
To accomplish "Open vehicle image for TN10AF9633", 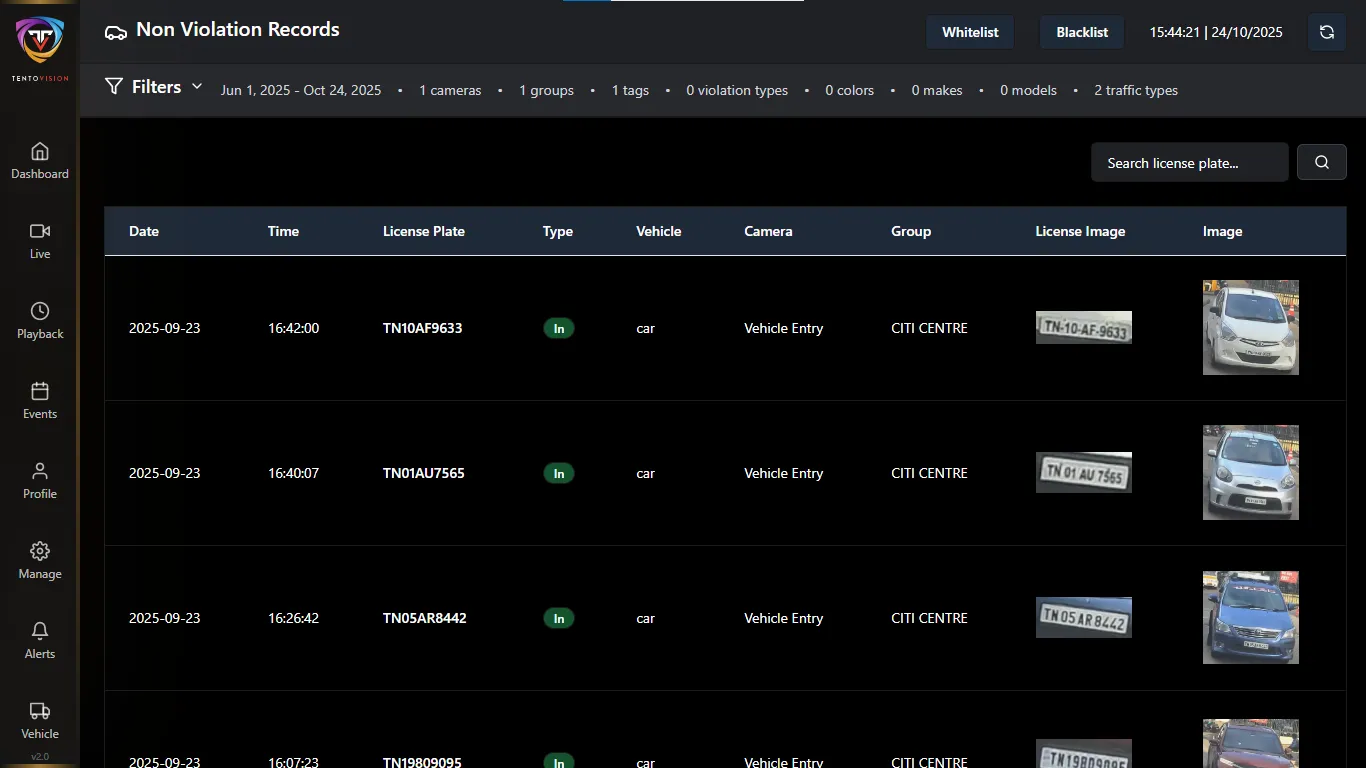I will 1250,327.
